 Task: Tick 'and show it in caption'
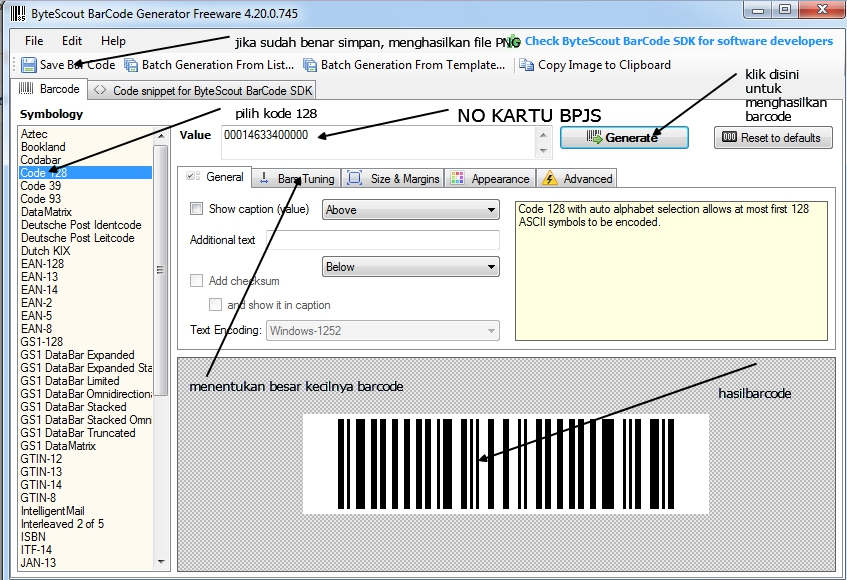tap(217, 303)
